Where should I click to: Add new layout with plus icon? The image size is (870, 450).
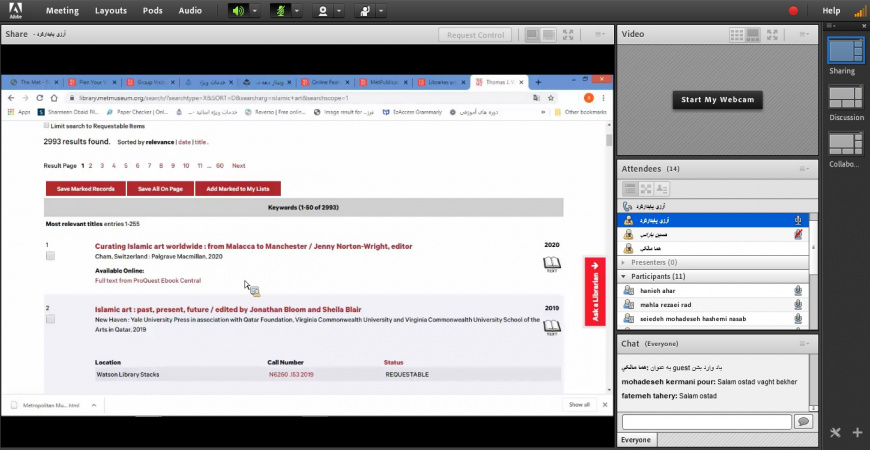(x=857, y=432)
